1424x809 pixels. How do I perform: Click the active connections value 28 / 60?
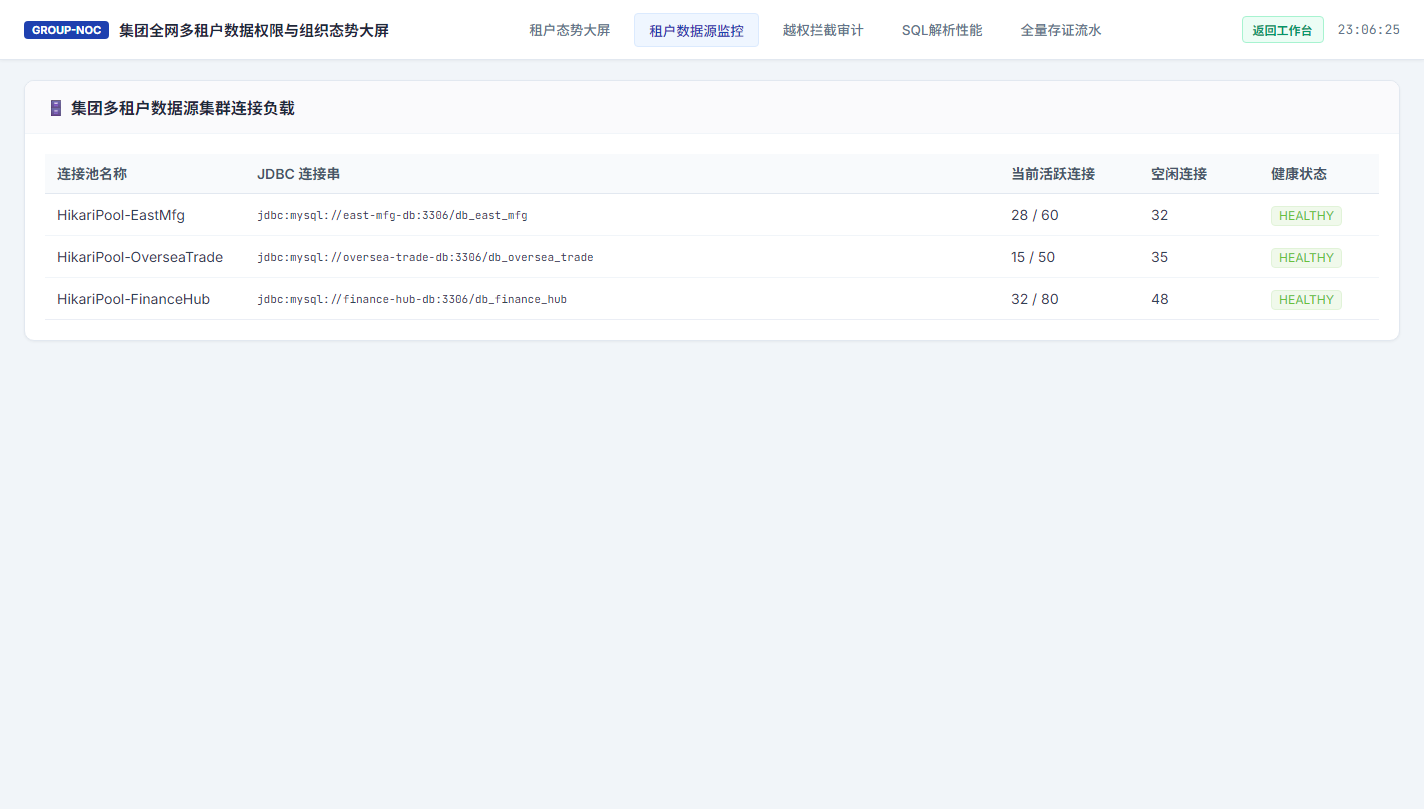tap(1035, 215)
